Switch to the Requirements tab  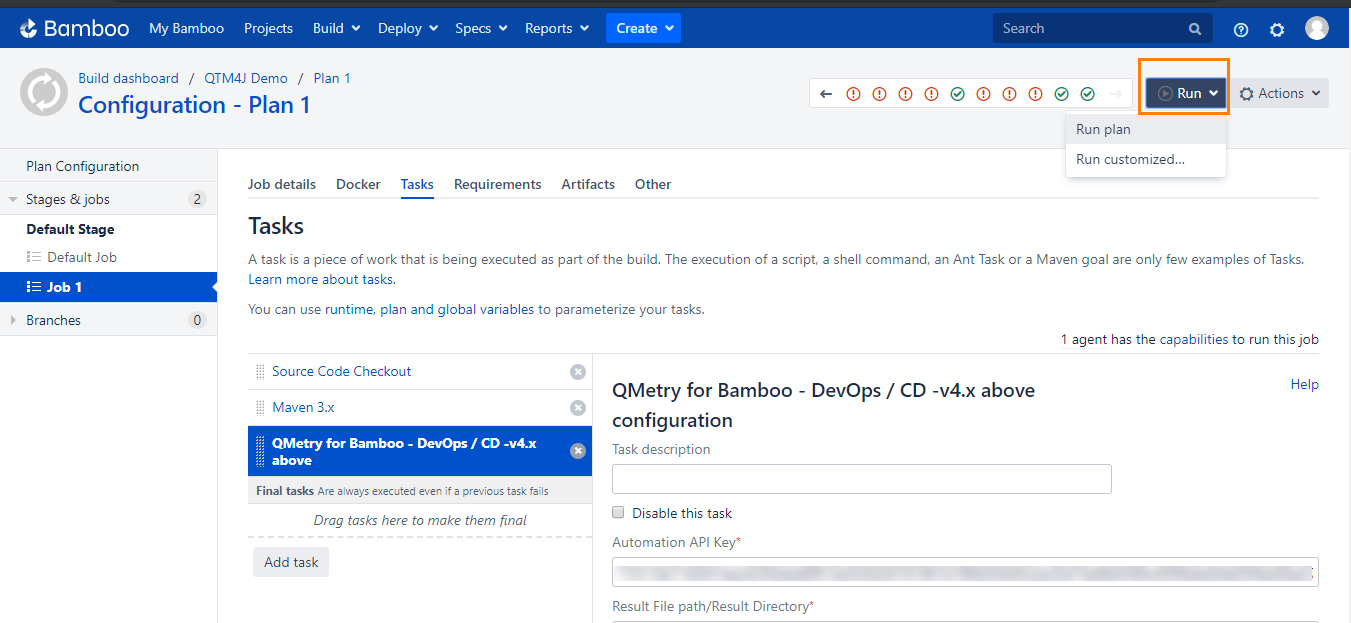pos(497,184)
